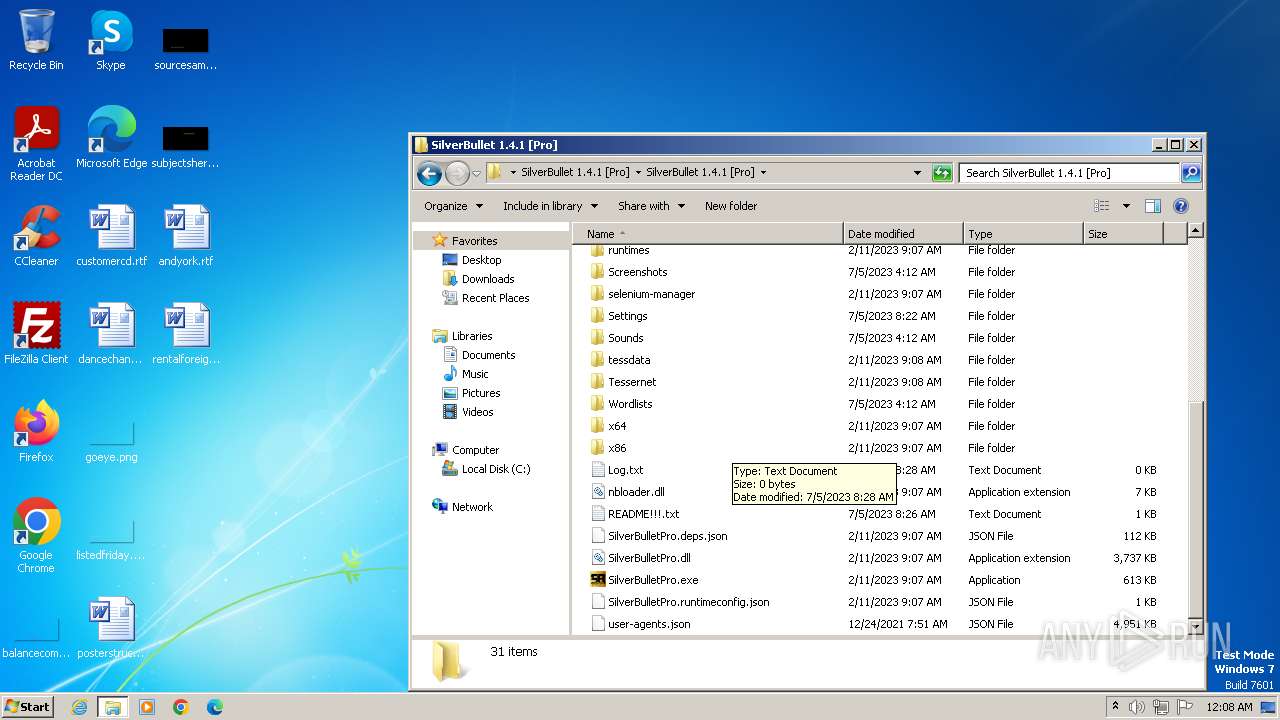Select Downloads in the Favorites pane
Image resolution: width=1280 pixels, height=720 pixels.
487,279
